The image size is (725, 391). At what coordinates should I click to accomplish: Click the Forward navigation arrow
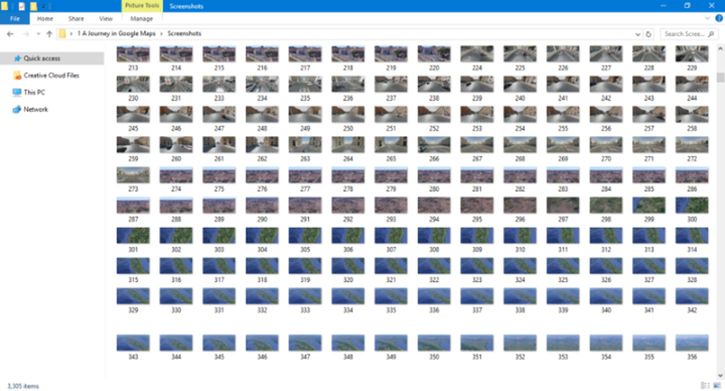(x=26, y=34)
